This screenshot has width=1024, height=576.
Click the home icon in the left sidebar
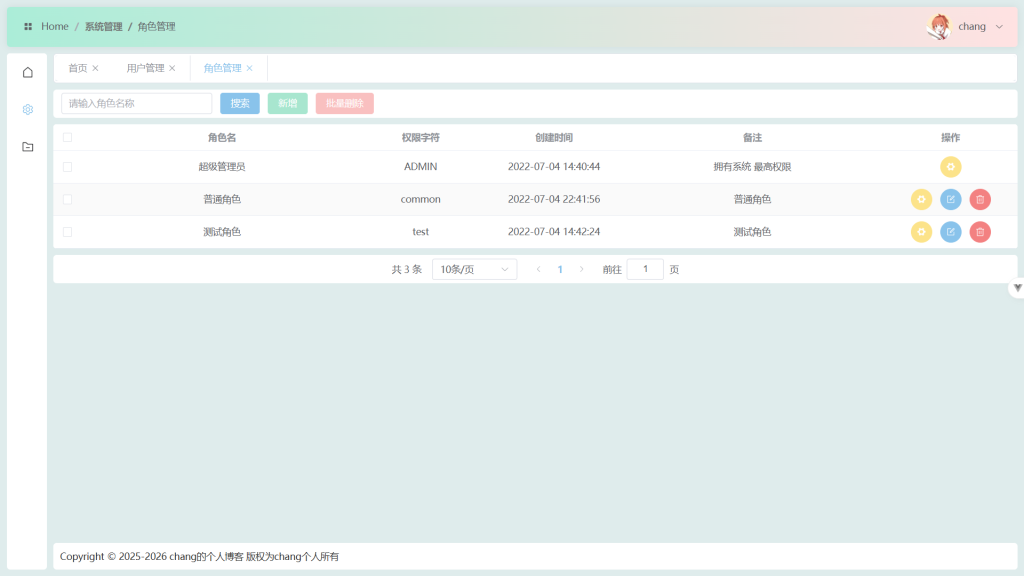pos(28,72)
